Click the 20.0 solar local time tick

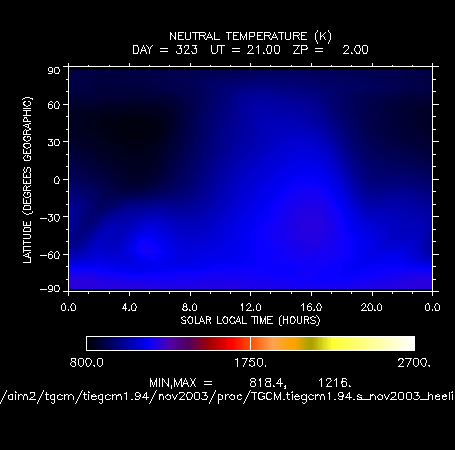click(372, 307)
